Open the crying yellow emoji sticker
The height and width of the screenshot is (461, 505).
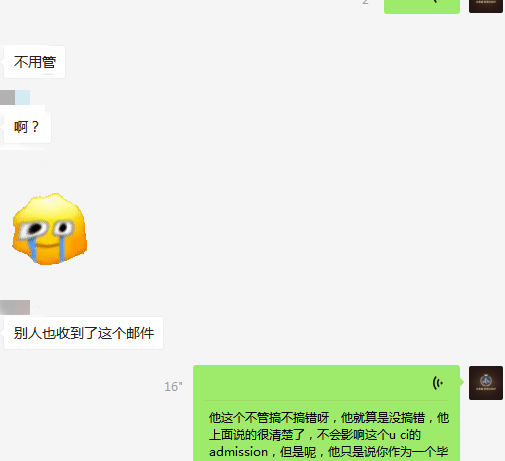click(50, 229)
